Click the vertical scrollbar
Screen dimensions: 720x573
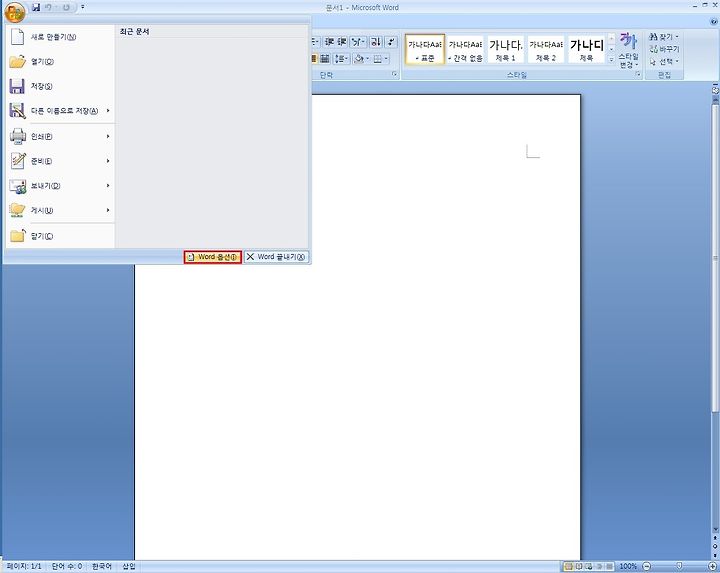[715, 257]
